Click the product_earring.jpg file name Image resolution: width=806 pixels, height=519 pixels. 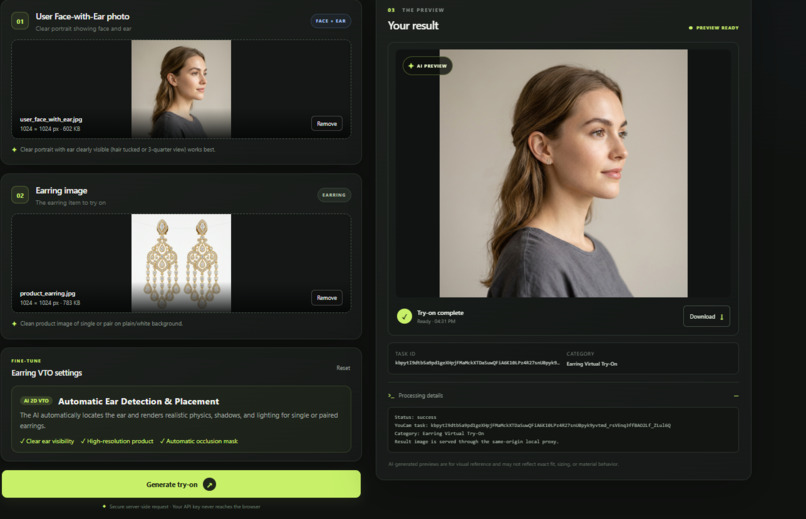tap(47, 293)
